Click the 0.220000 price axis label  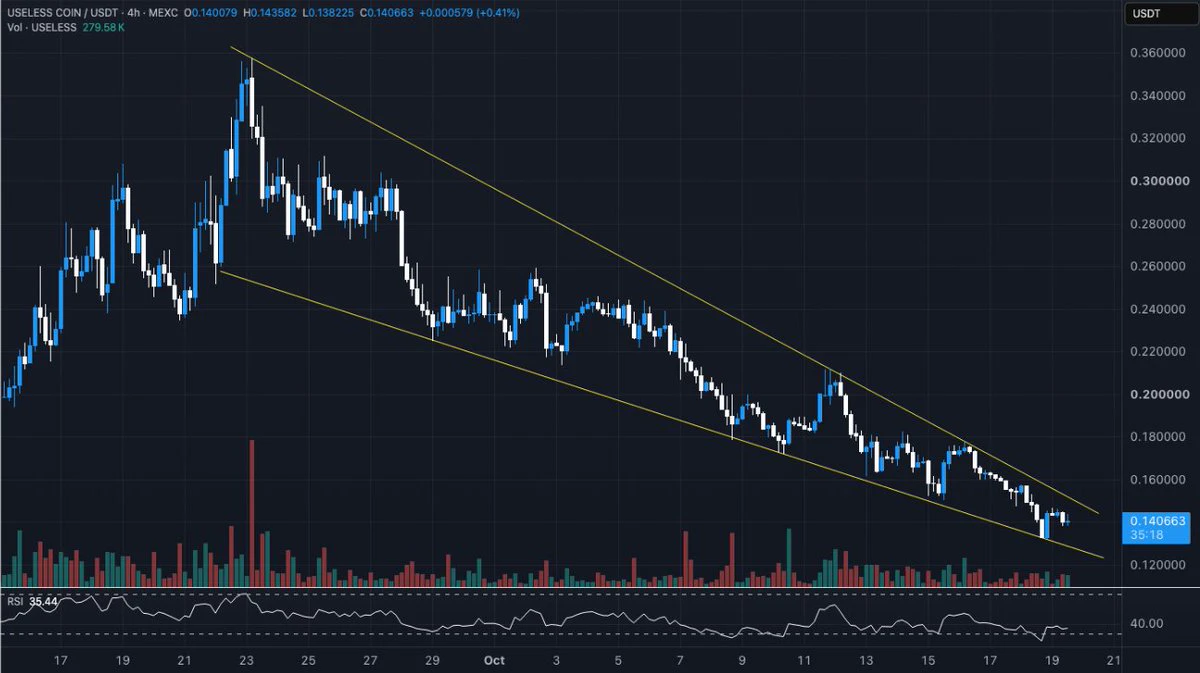coord(1158,352)
